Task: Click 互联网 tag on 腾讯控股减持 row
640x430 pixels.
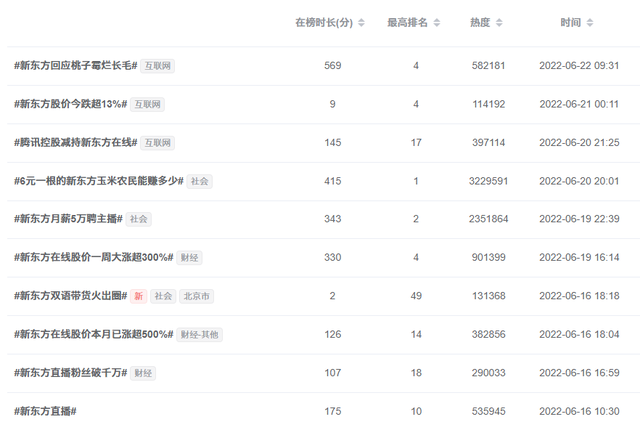Action: 158,143
